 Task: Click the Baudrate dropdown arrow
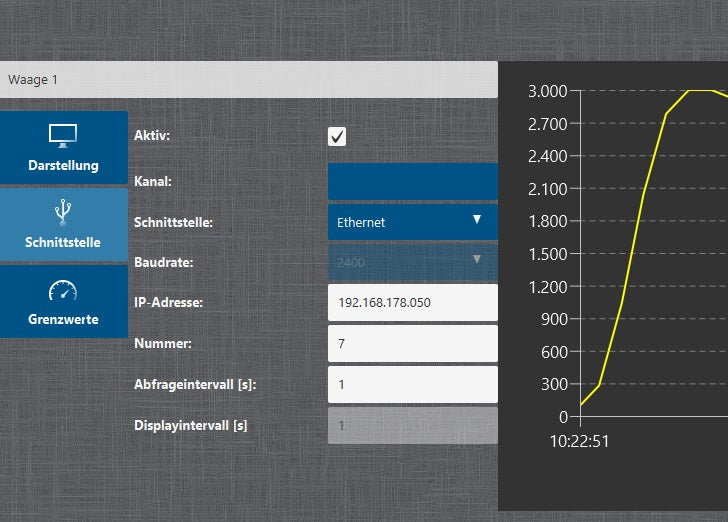(x=477, y=259)
